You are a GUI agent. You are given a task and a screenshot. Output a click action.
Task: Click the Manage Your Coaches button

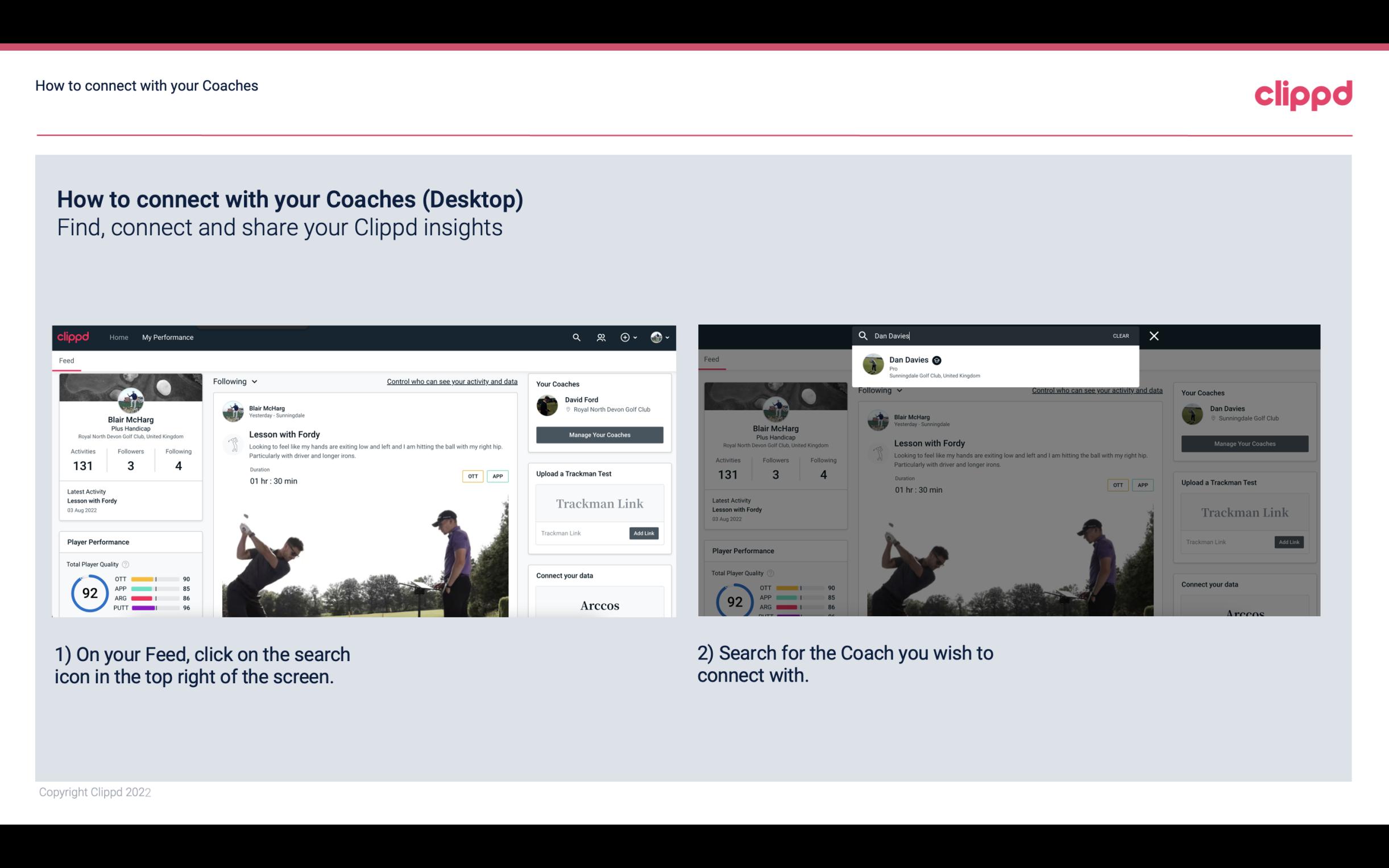[x=599, y=434]
